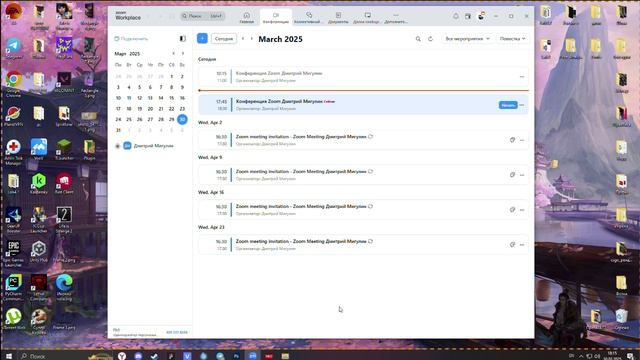The width and height of the screenshot is (640, 360).
Task: Open Discord from the taskbar
Action: pos(138,356)
